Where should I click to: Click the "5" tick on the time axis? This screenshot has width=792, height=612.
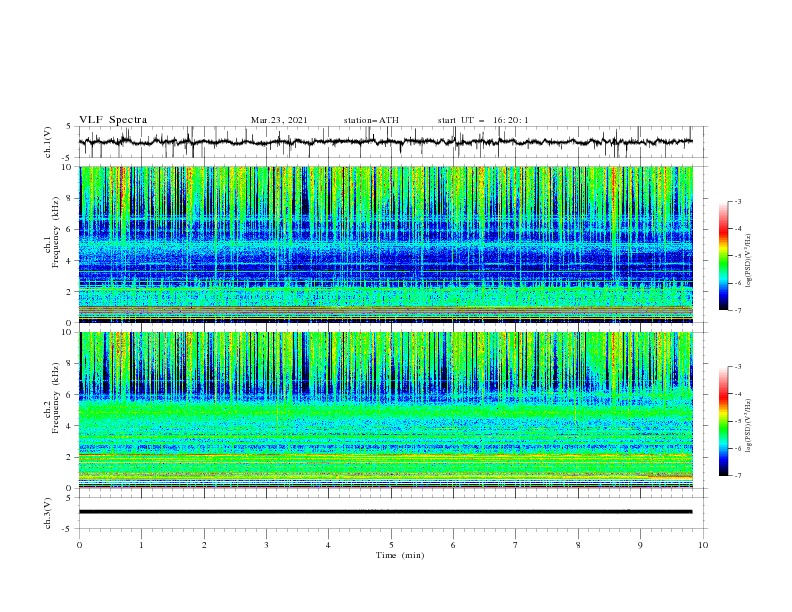[x=391, y=545]
